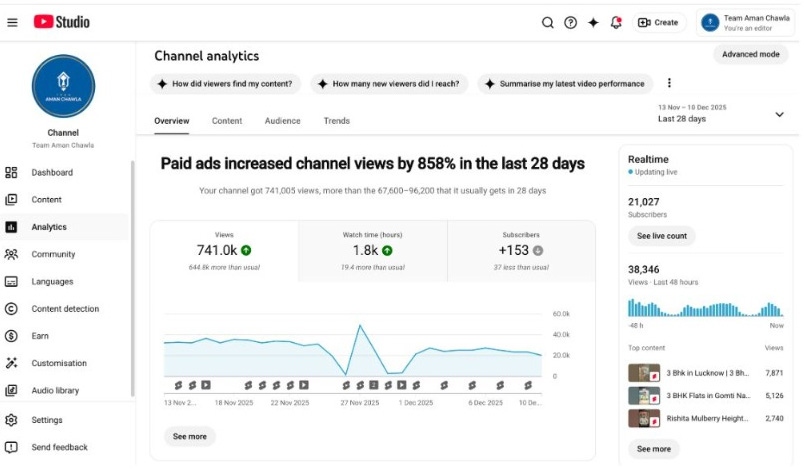Image resolution: width=804 pixels, height=472 pixels.
Task: Go to Audio library
Action: pyautogui.click(x=54, y=391)
